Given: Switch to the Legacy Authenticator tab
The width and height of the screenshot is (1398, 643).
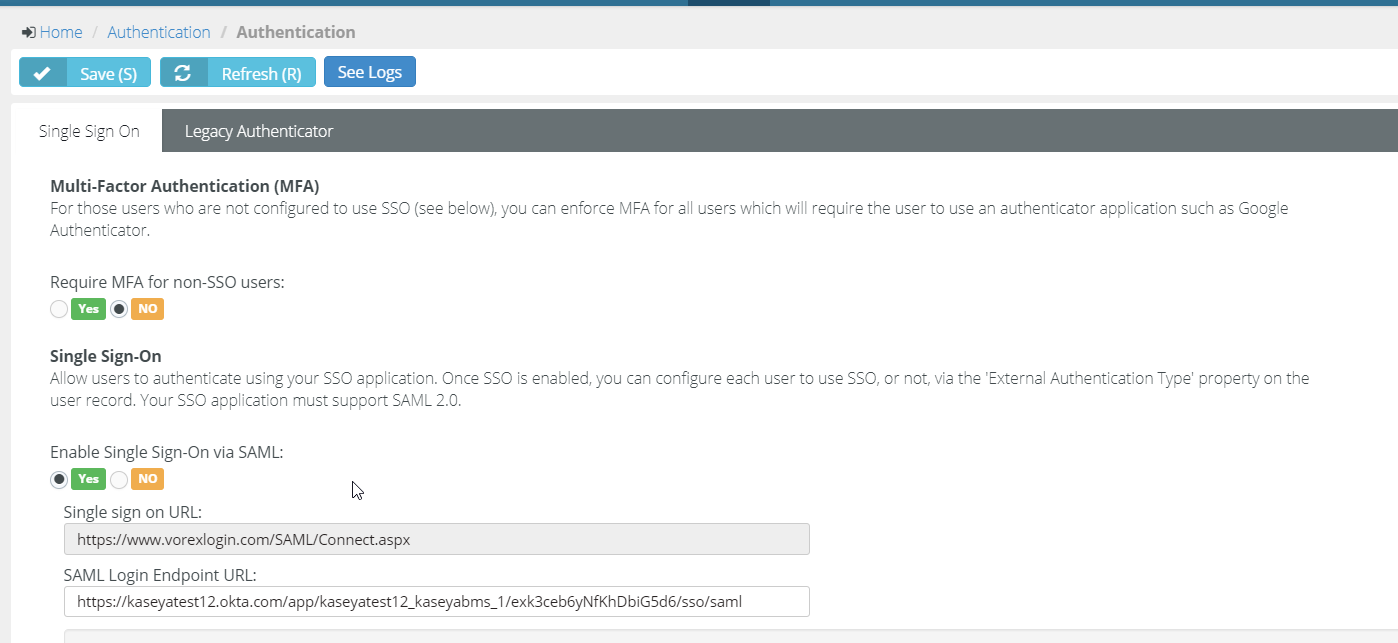Looking at the screenshot, I should point(259,131).
